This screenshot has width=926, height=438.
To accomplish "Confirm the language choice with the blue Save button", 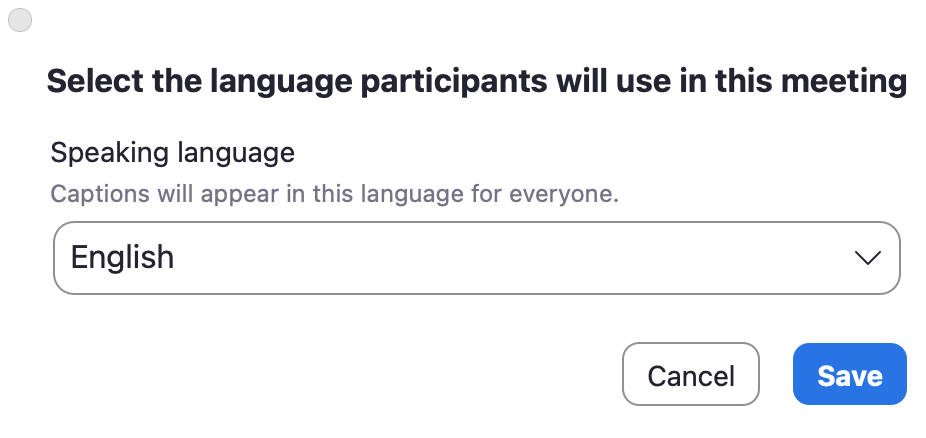I will pyautogui.click(x=849, y=375).
